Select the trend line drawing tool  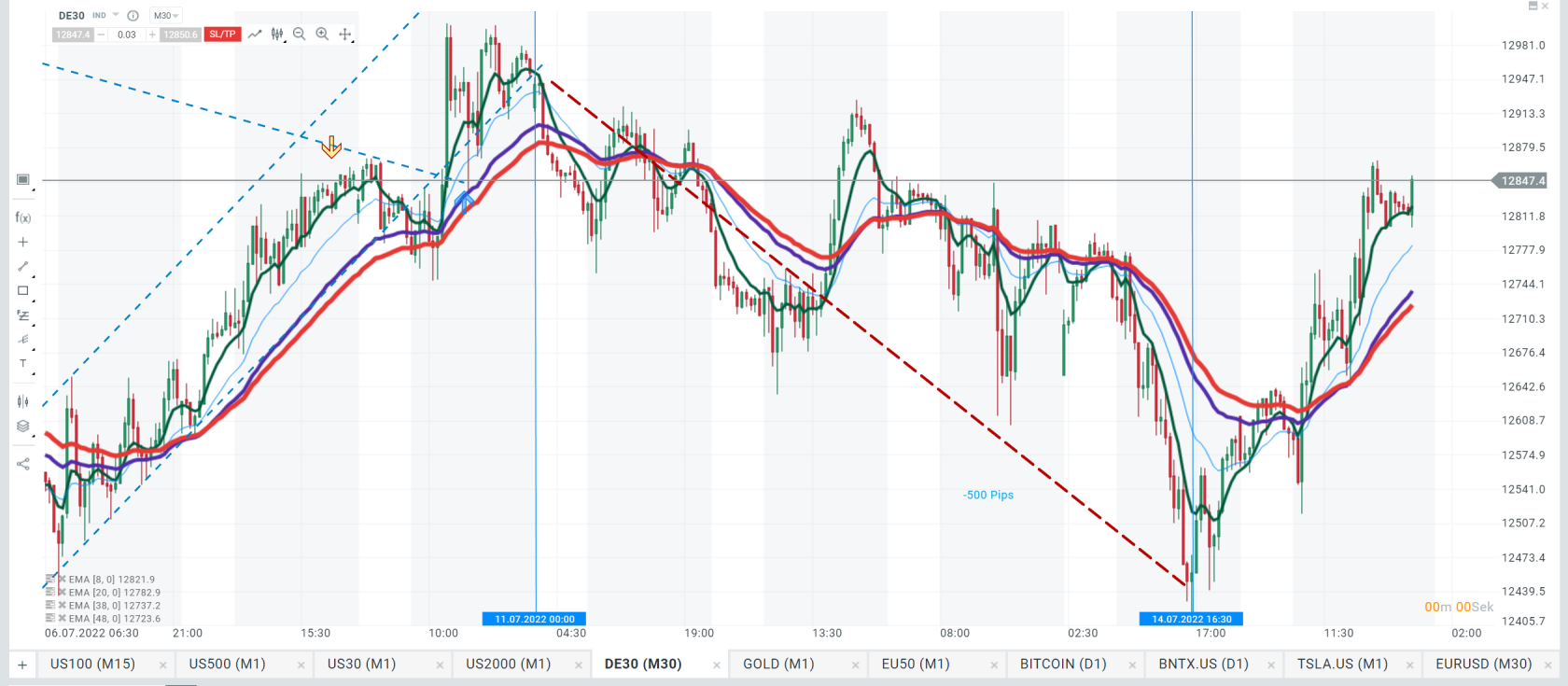click(23, 267)
